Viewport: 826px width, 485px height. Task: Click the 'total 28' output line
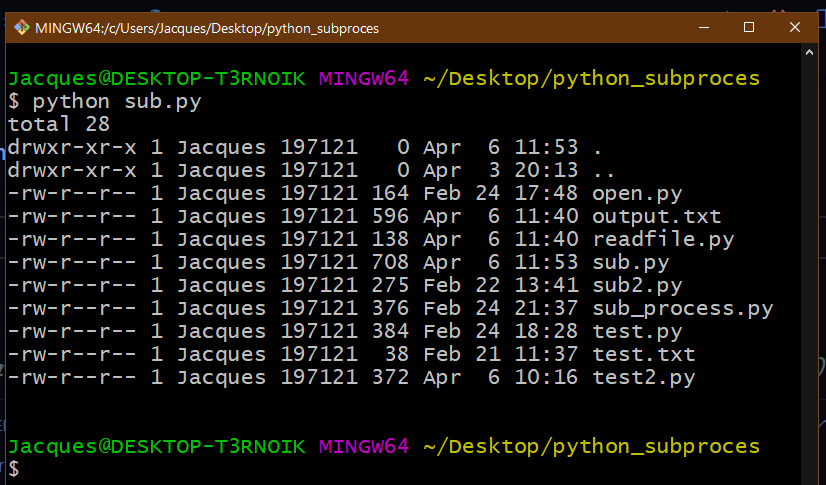pyautogui.click(x=59, y=124)
